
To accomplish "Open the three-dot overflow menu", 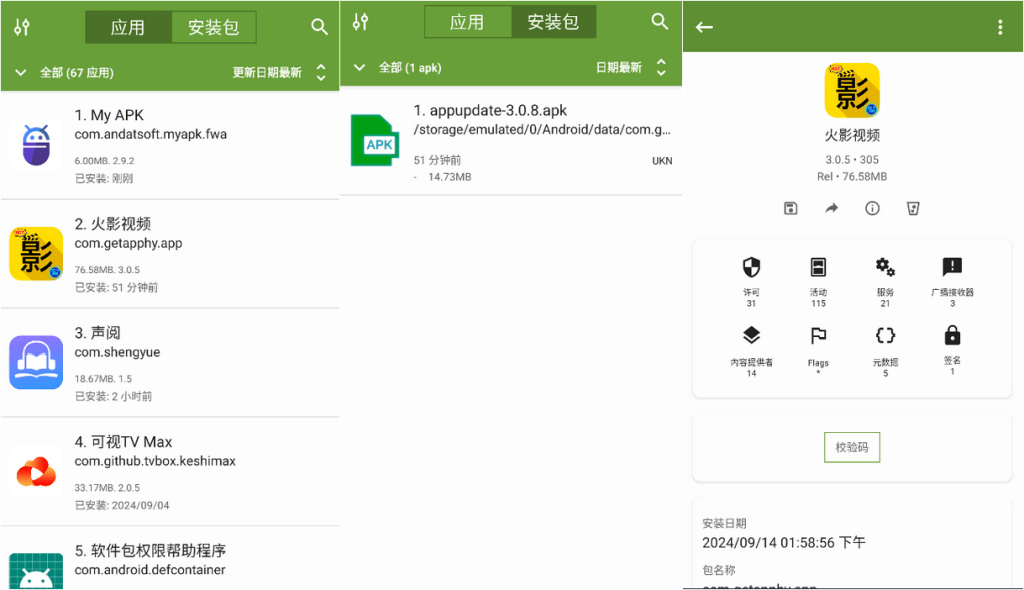I will coord(1000,27).
